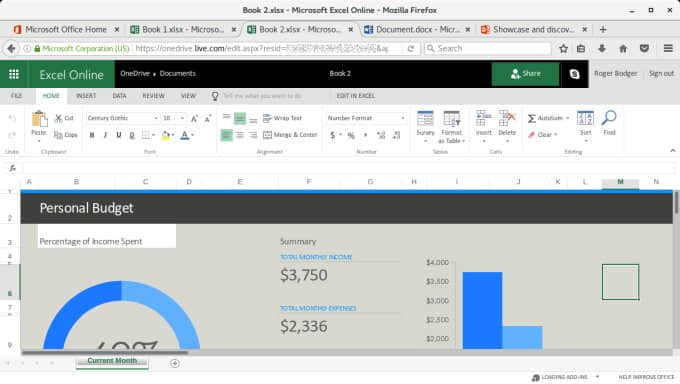Toggle middle vertical alignment

(x=240, y=118)
